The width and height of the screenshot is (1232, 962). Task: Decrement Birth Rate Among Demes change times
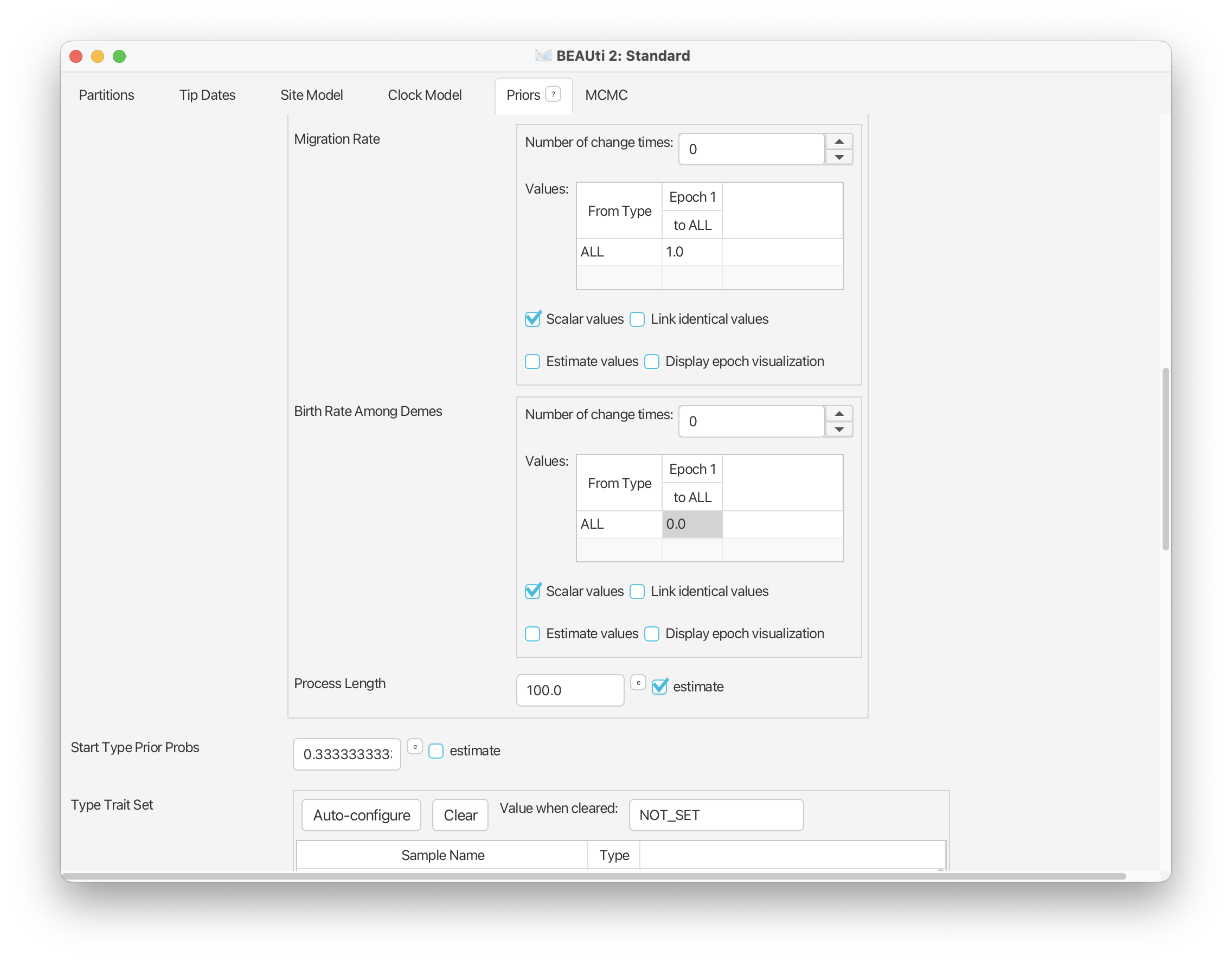(x=839, y=429)
